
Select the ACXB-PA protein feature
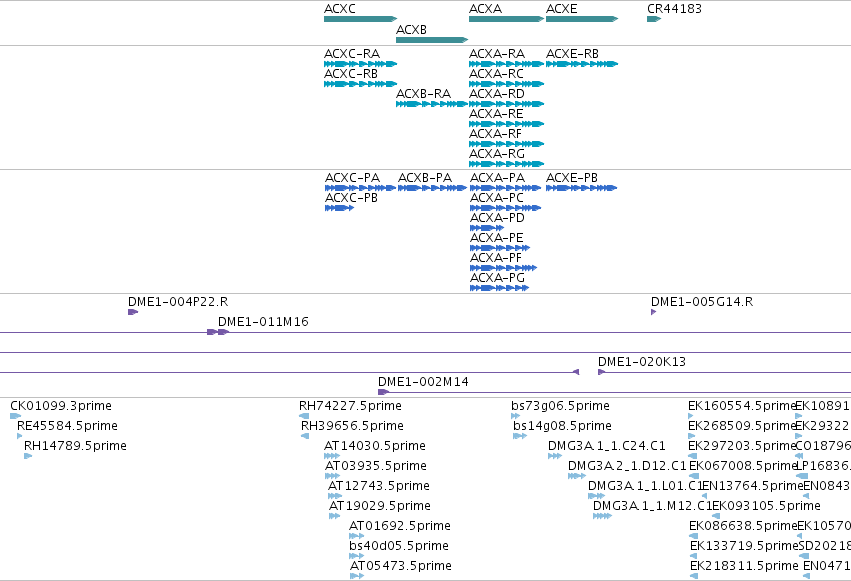(x=432, y=188)
